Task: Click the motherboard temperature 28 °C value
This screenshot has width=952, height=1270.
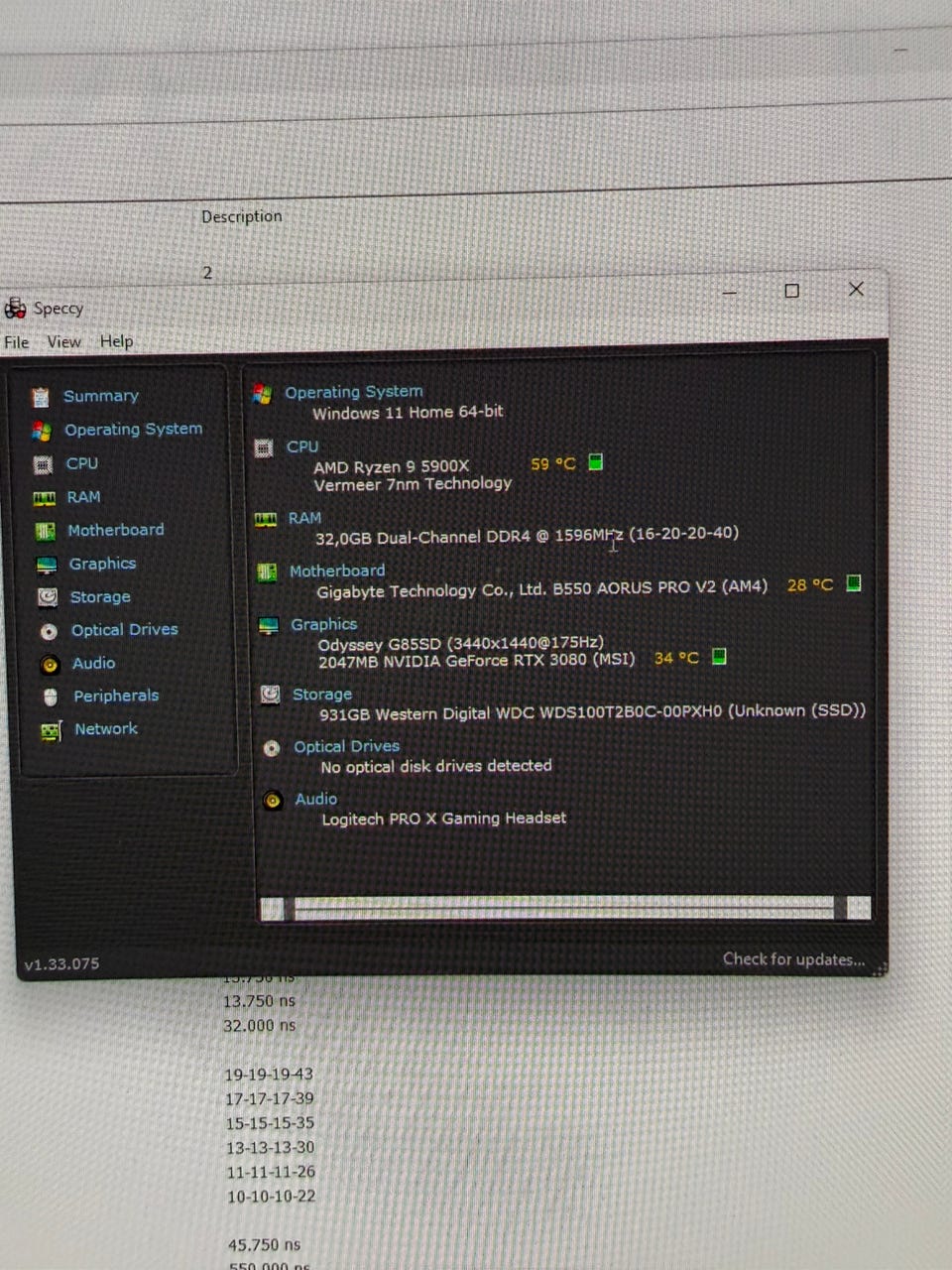Action: point(810,585)
